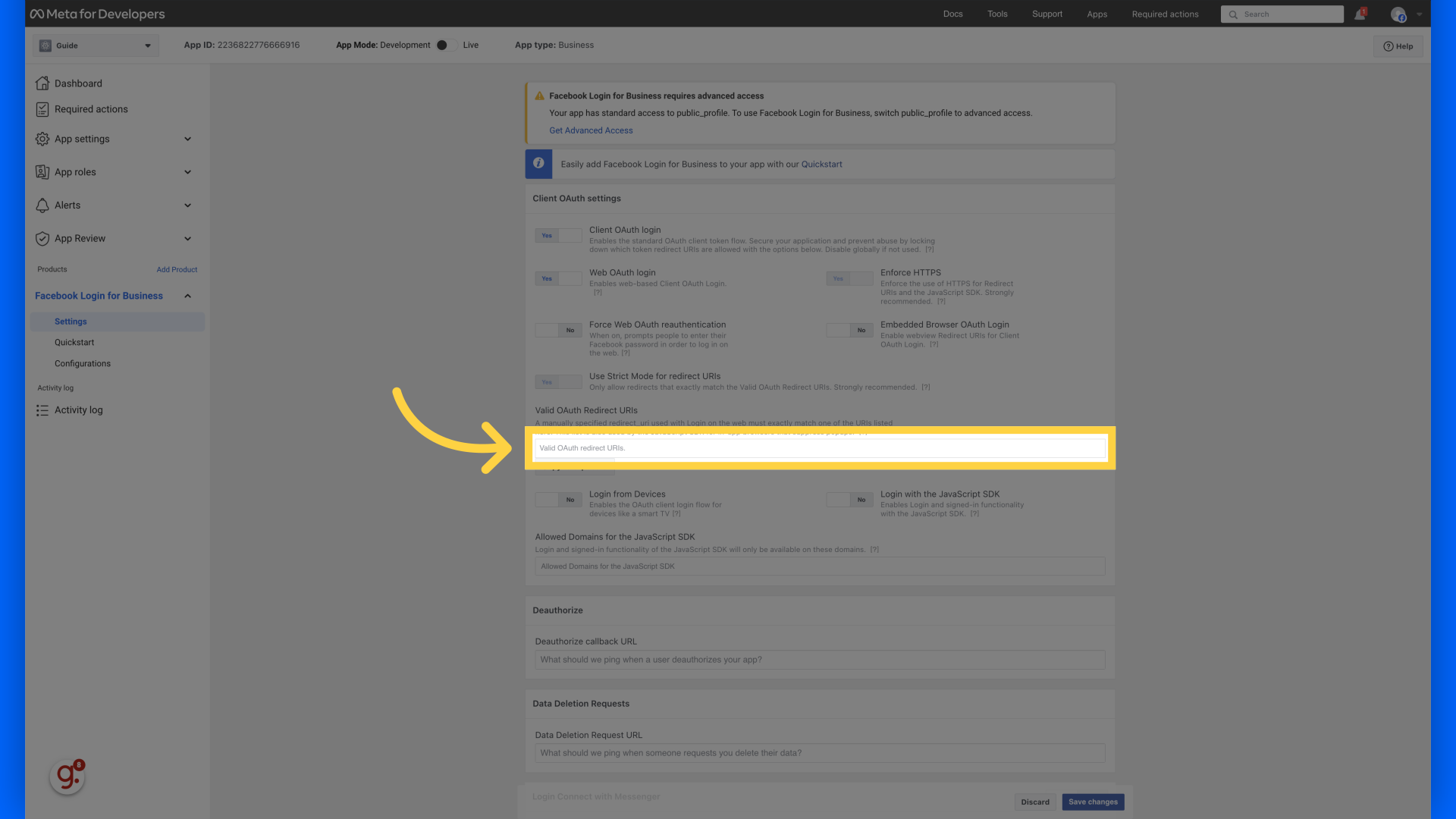Click the Discard button
Image resolution: width=1456 pixels, height=819 pixels.
point(1035,802)
